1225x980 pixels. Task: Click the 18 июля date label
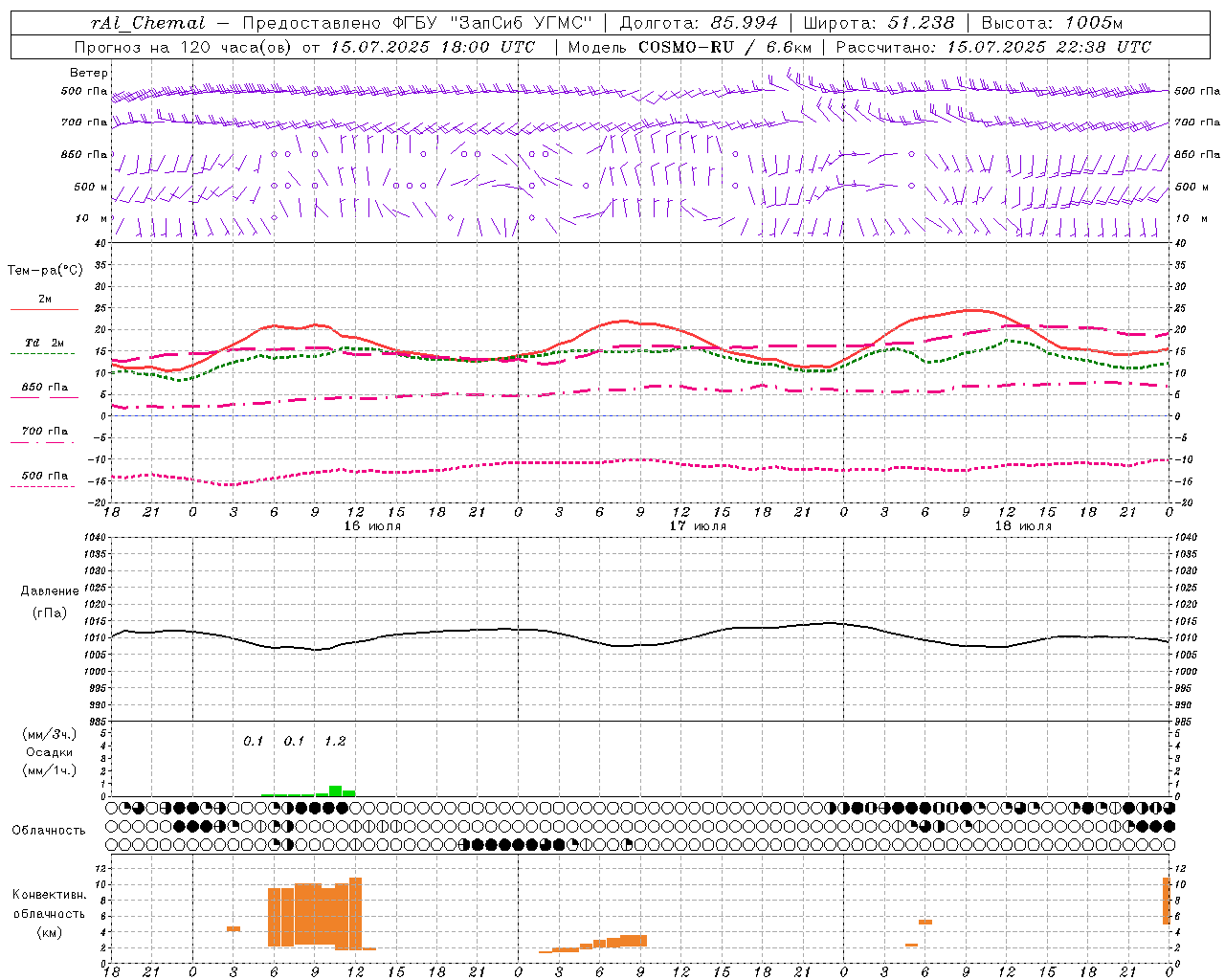tap(1023, 526)
